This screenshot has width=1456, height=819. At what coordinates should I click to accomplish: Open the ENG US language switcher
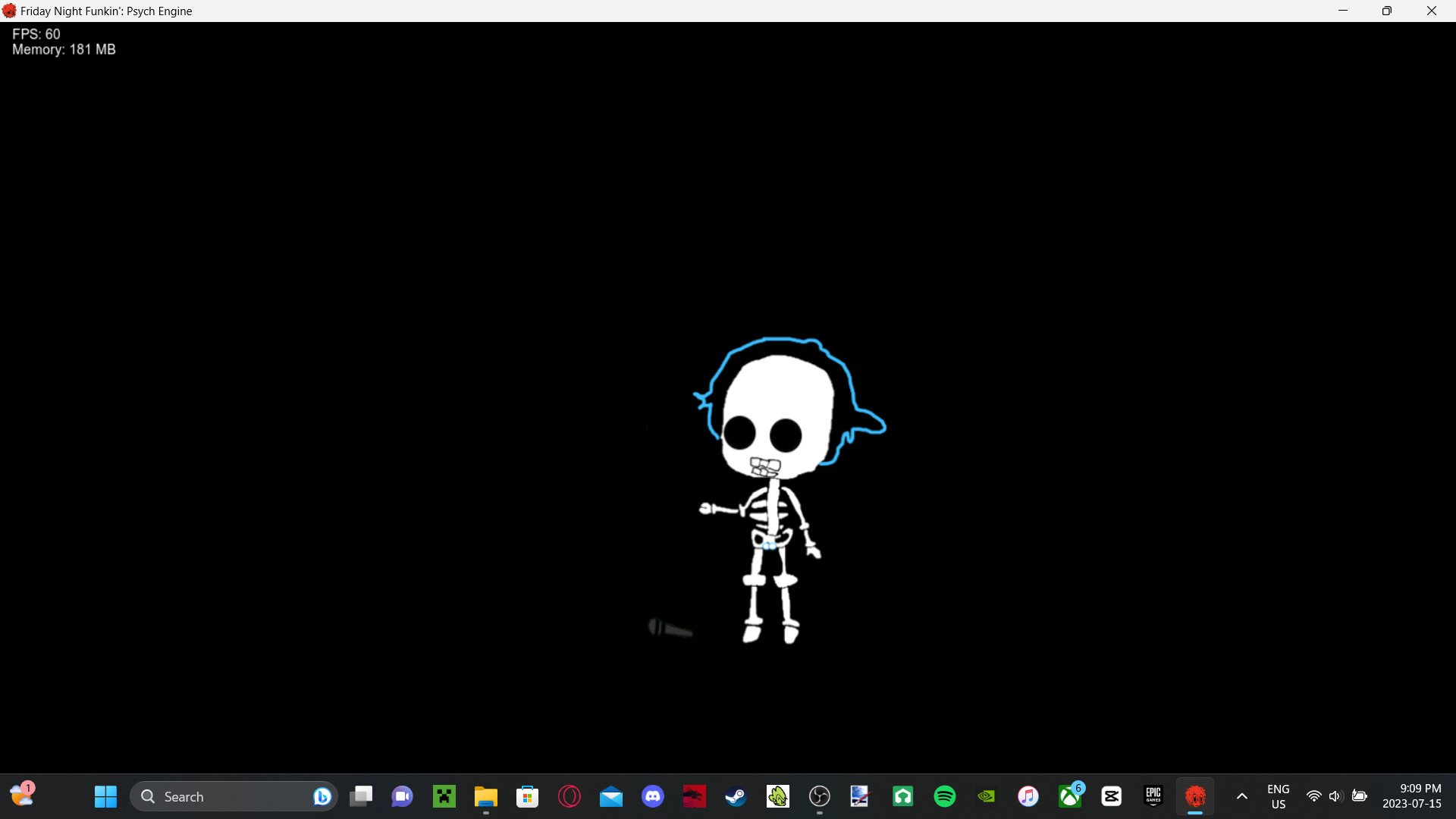coord(1279,796)
